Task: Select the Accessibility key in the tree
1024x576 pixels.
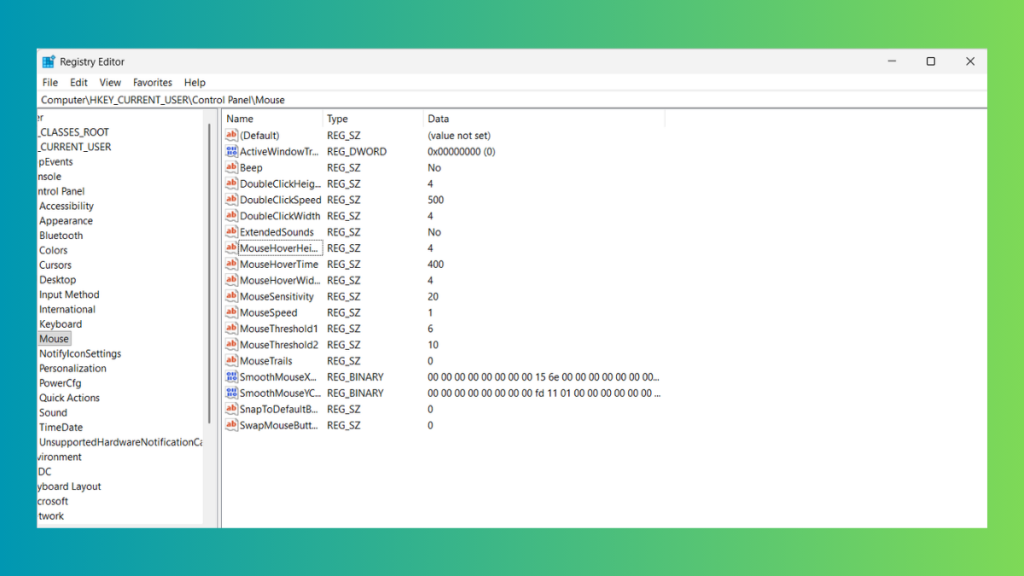Action: pos(66,206)
